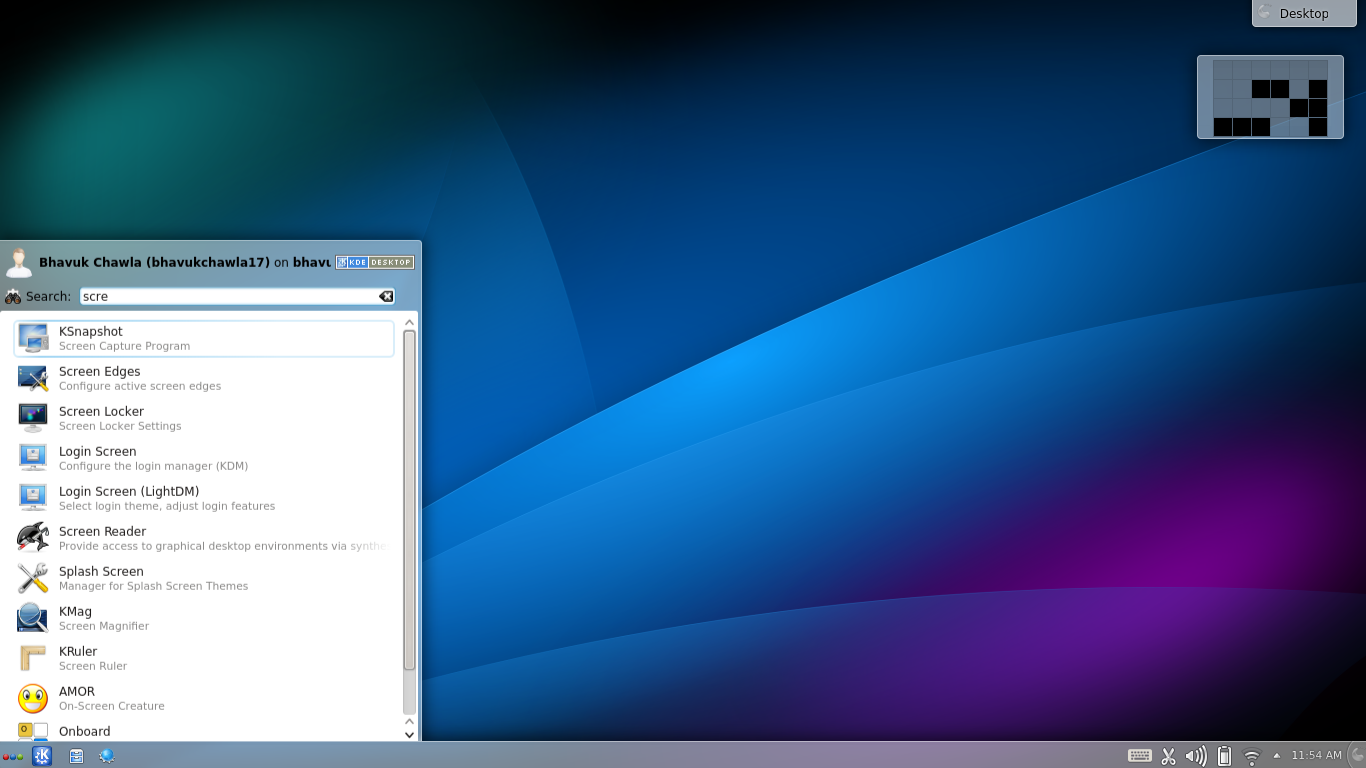Click the desktop grid widget
This screenshot has width=1366, height=768.
tap(1270, 97)
